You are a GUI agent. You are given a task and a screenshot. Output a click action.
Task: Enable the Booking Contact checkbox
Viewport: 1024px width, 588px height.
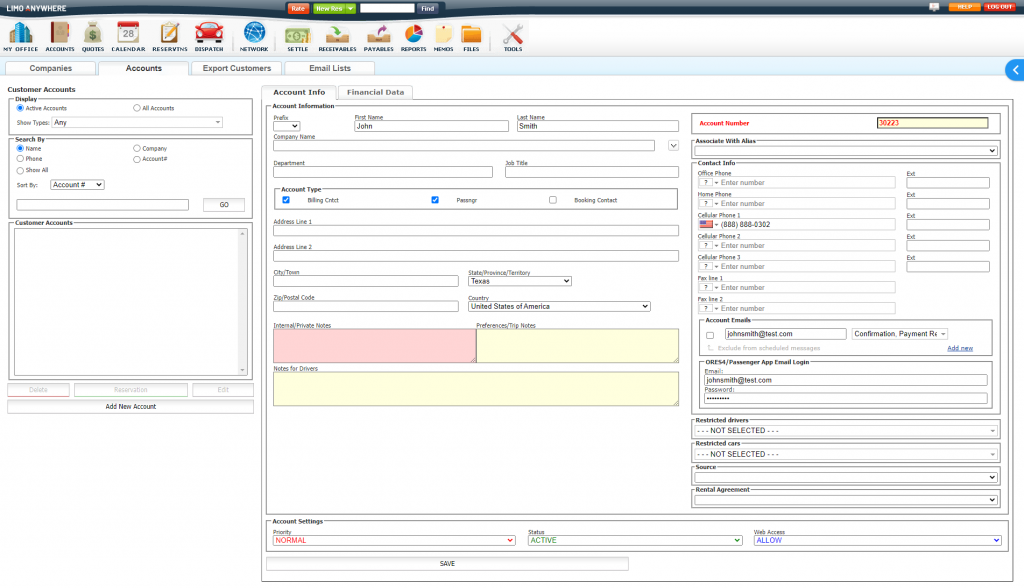(553, 200)
